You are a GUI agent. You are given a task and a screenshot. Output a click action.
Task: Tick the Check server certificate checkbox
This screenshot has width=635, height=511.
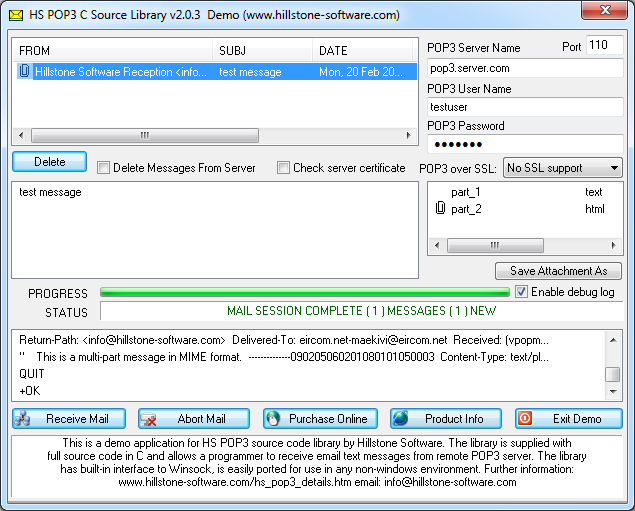click(283, 168)
